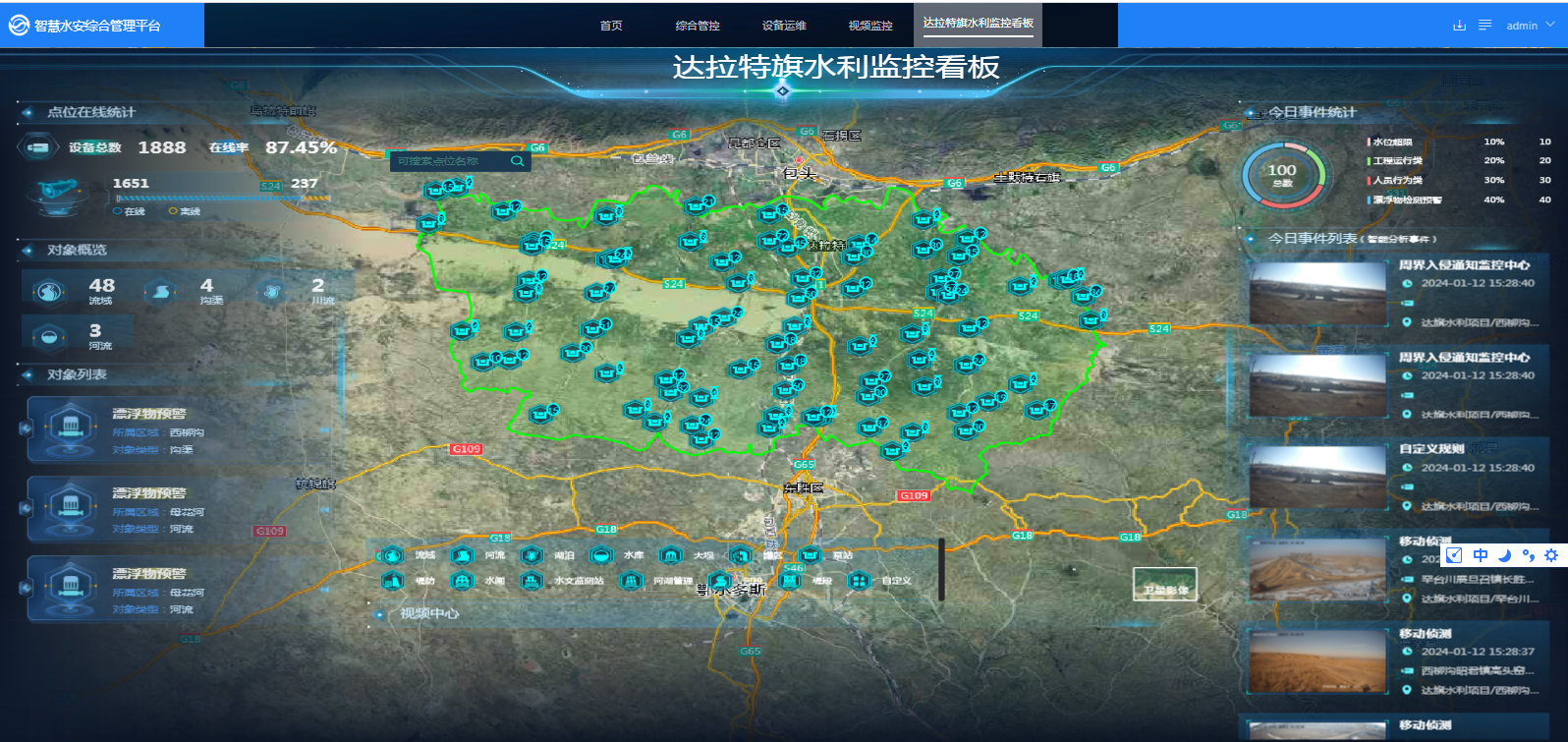Expand the first 漂浮物预警 item in 西柳沟
Viewport: 1568px width, 742px height.
tap(27, 428)
